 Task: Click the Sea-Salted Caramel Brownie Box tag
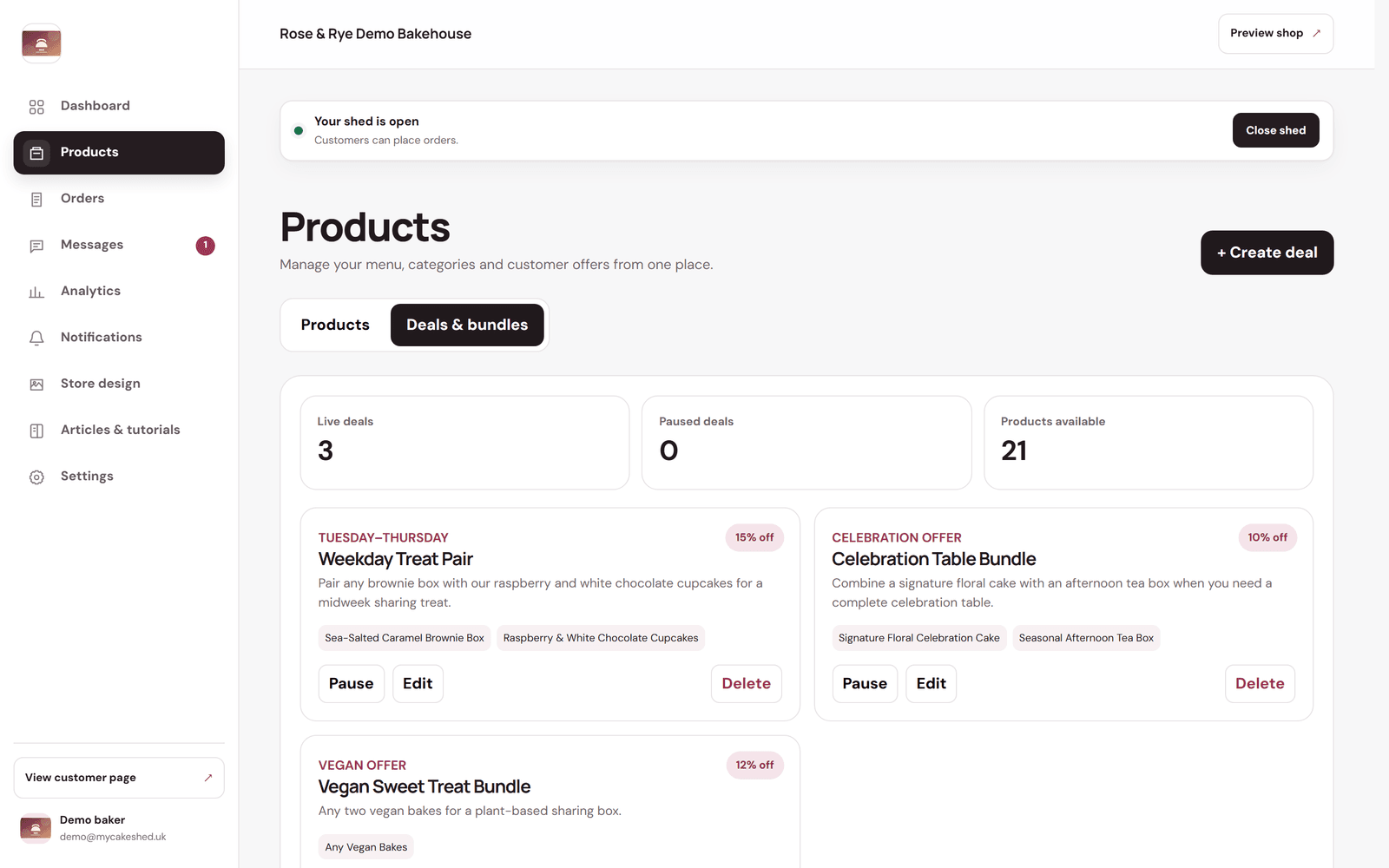coord(405,638)
